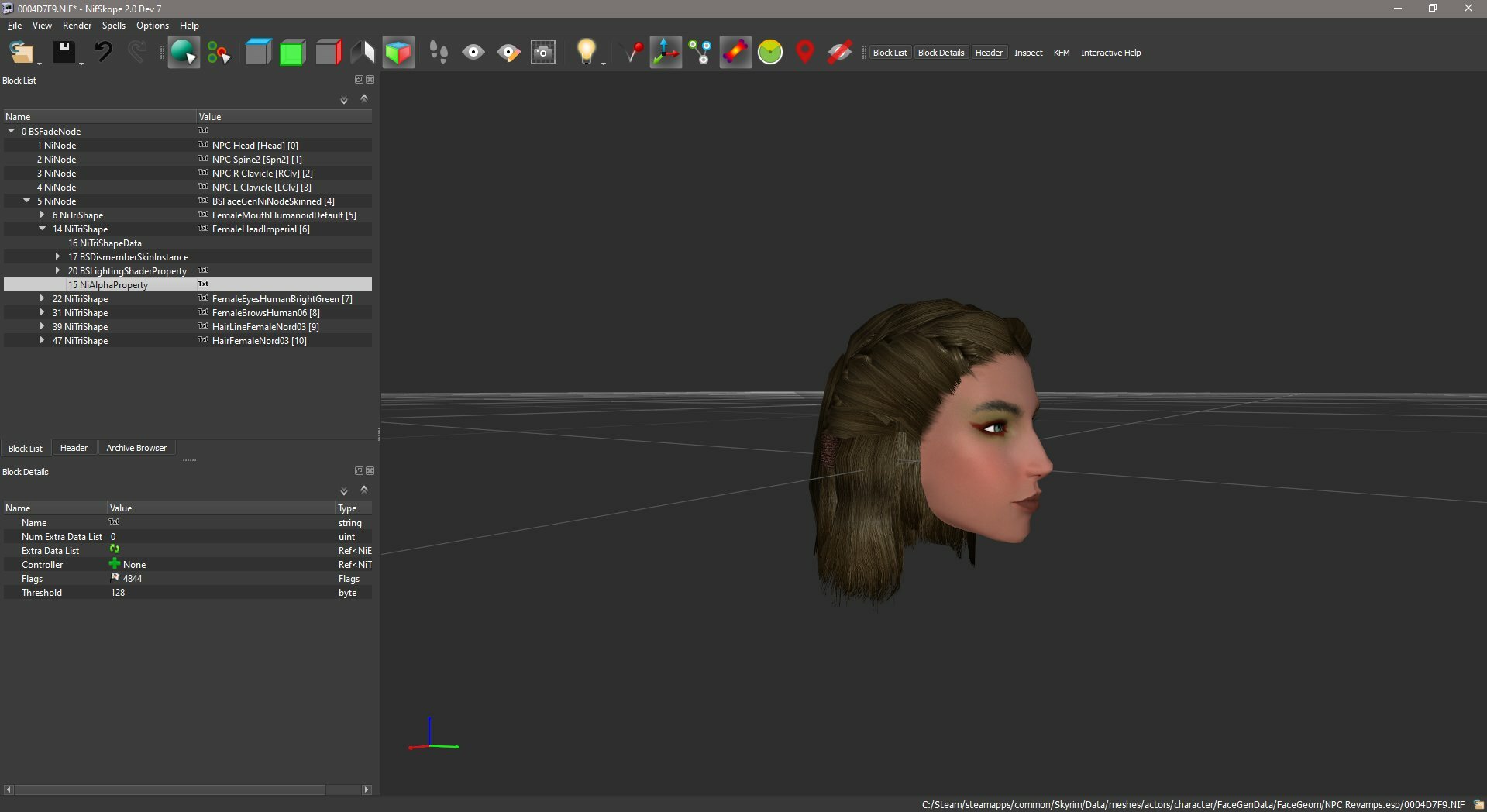
Task: Switch to the bottom Header tab
Action: pos(74,448)
